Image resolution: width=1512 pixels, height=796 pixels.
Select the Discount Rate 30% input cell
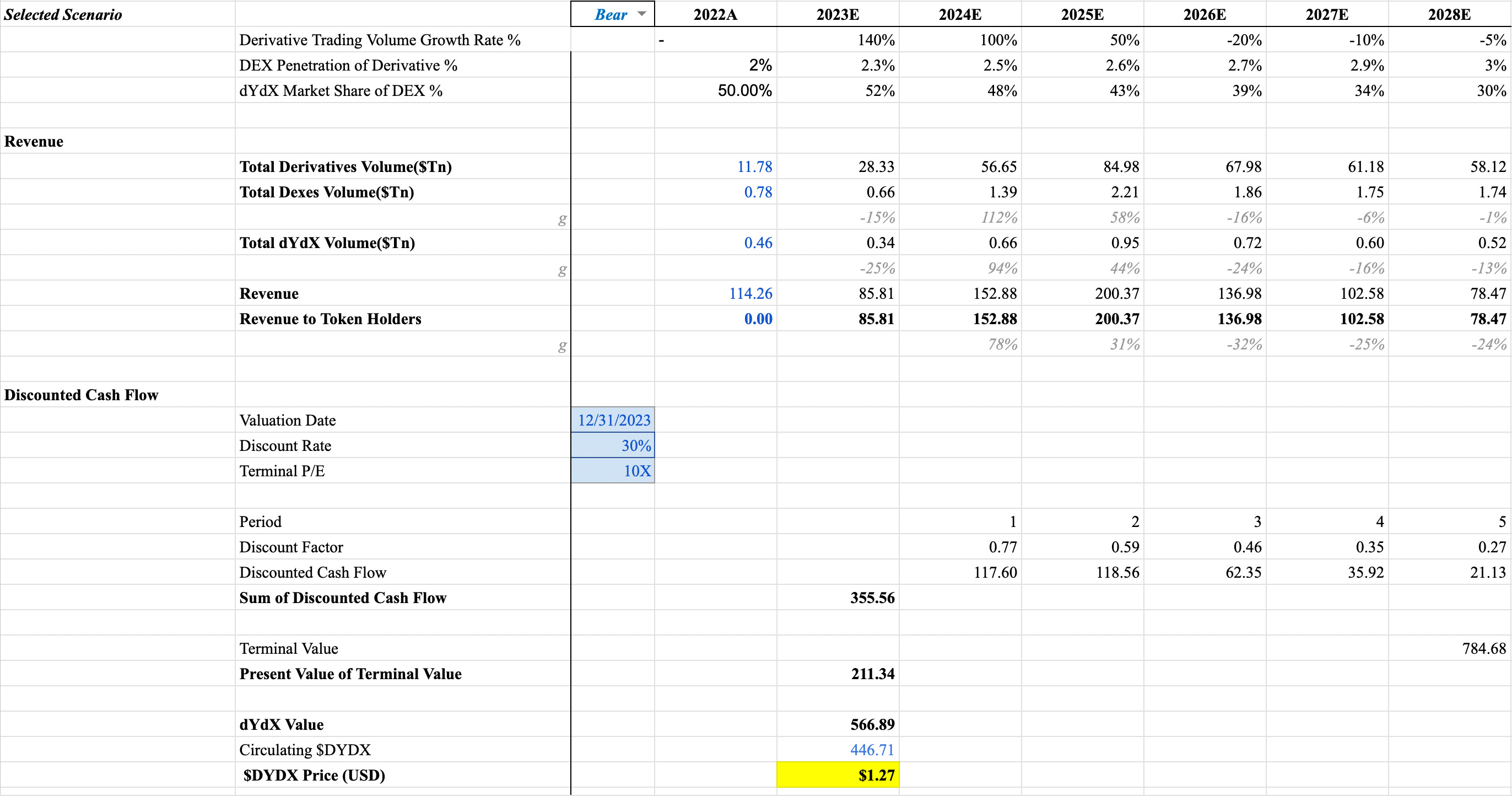613,445
